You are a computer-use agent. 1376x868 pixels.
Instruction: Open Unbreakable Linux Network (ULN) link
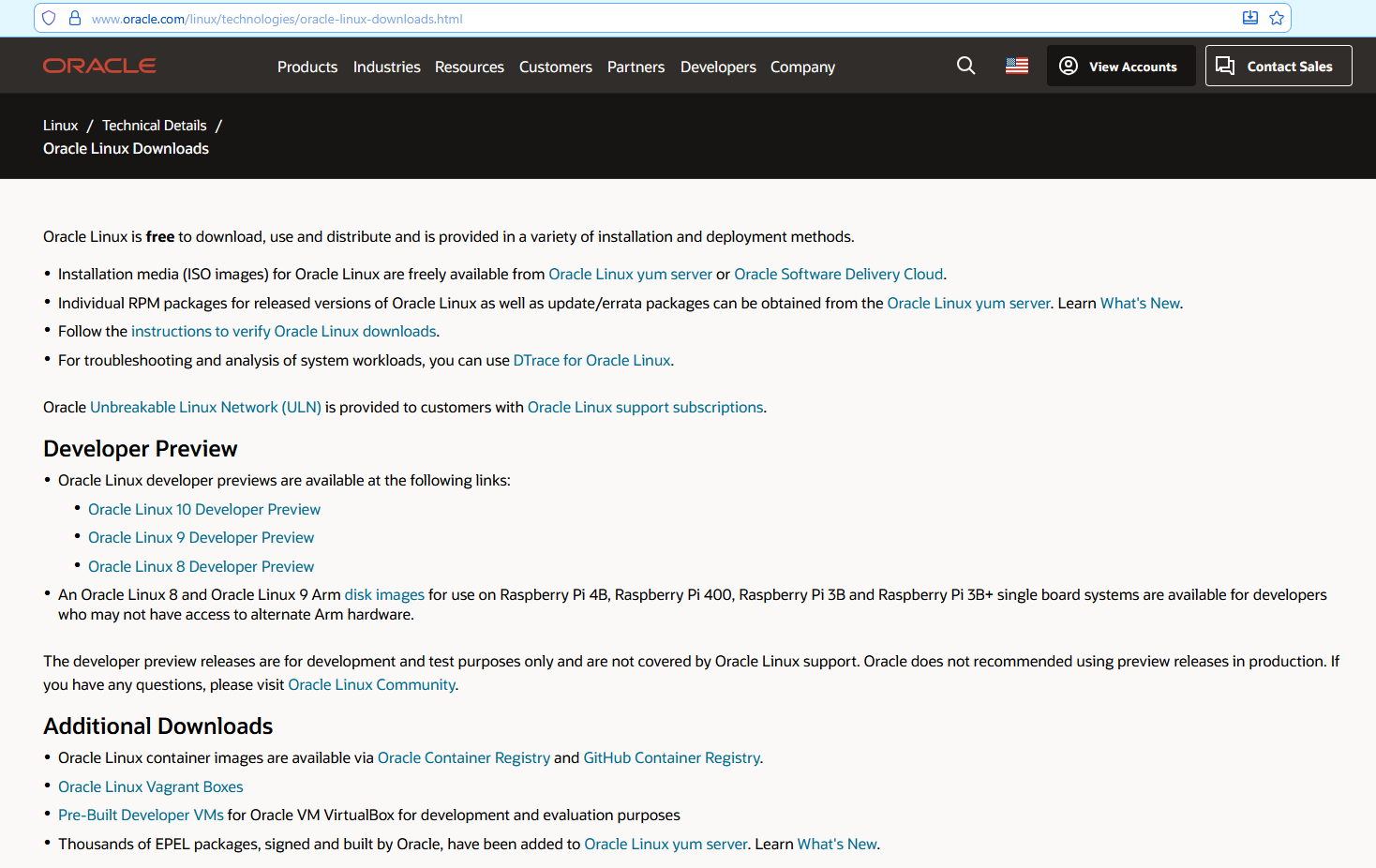pos(205,407)
